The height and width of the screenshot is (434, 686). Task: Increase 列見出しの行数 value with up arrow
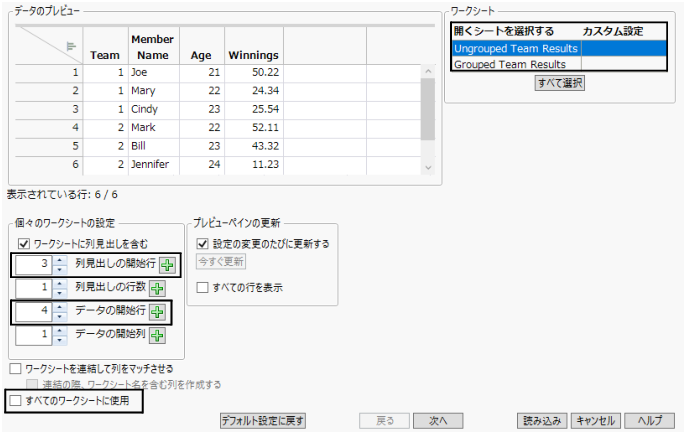60,284
